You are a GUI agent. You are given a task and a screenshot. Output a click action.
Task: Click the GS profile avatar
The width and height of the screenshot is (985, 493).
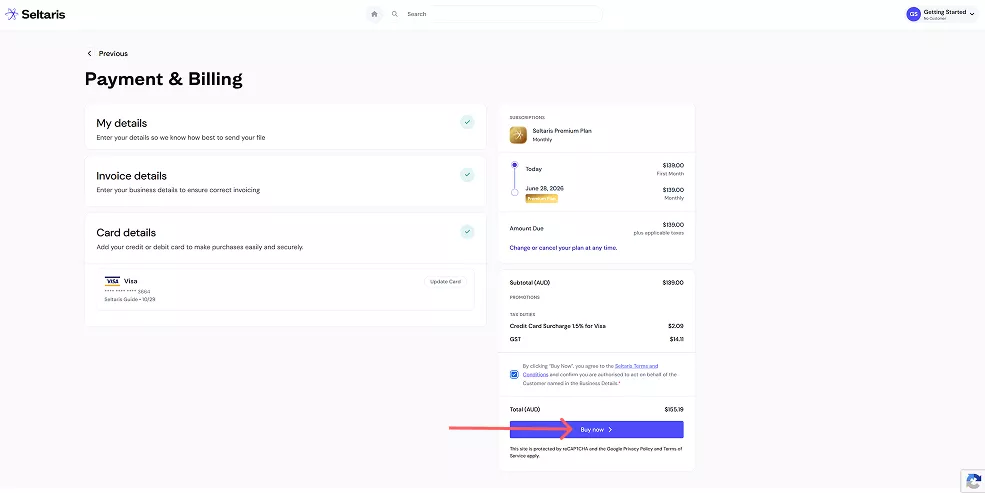point(913,14)
